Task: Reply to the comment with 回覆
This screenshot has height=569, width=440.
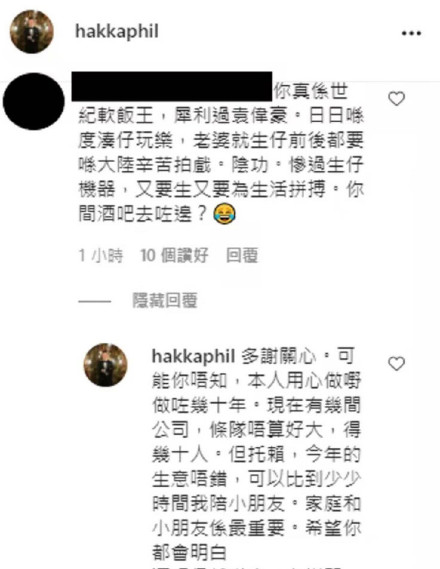Action: point(242,255)
